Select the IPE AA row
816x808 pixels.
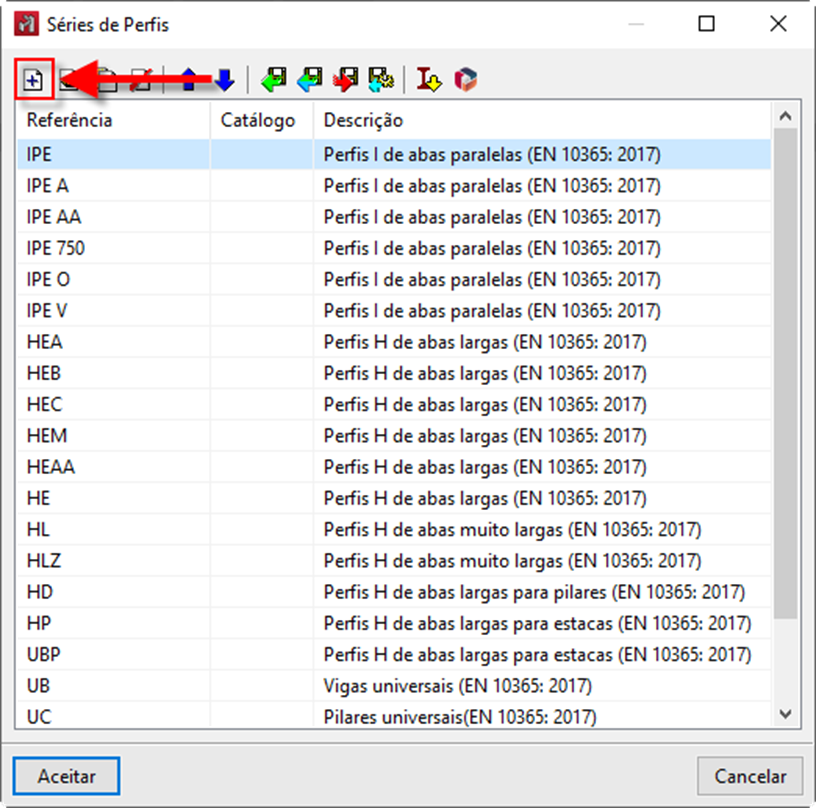point(394,217)
